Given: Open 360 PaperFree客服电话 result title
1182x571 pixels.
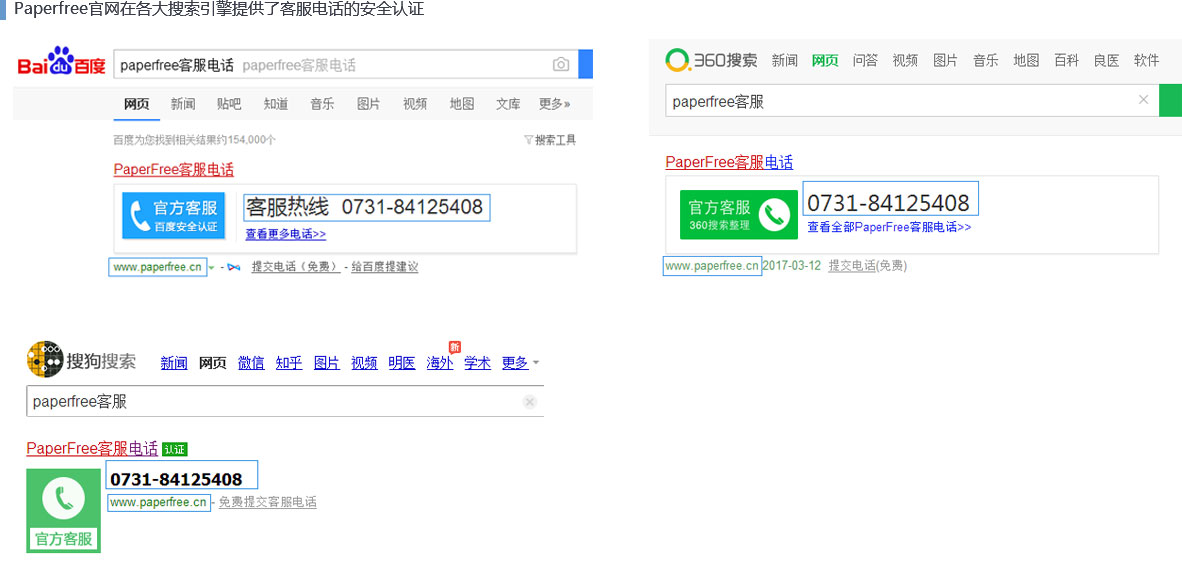Looking at the screenshot, I should (729, 162).
